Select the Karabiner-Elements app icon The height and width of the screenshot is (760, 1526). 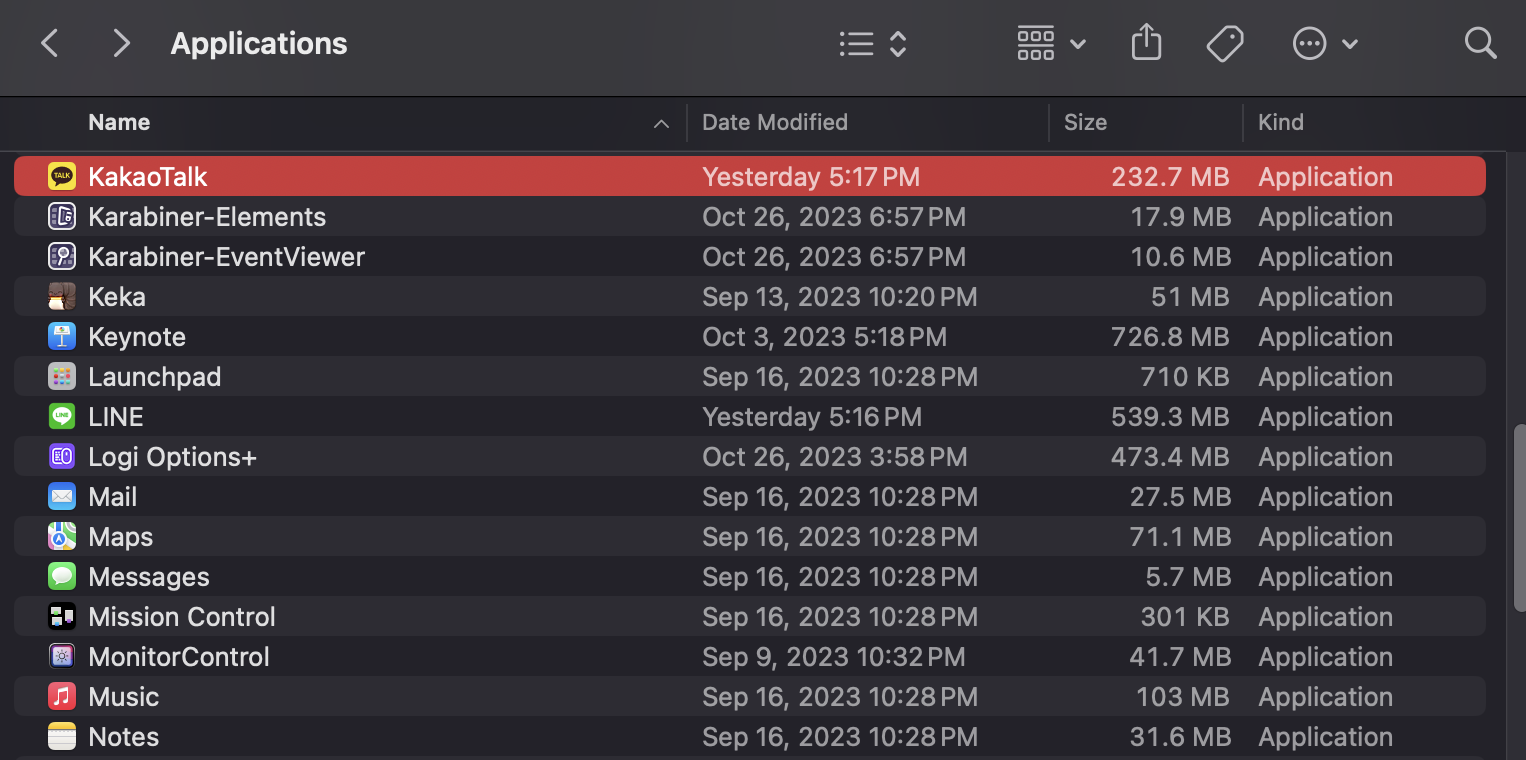pos(62,217)
